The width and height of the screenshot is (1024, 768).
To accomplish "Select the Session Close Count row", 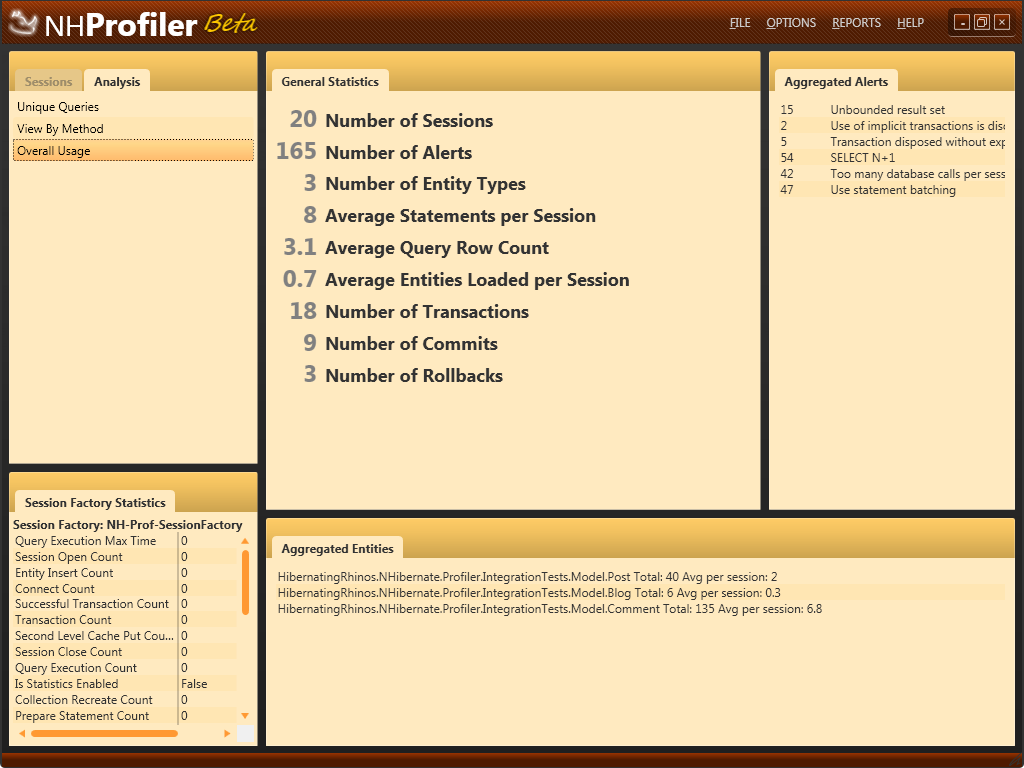I will pos(125,652).
